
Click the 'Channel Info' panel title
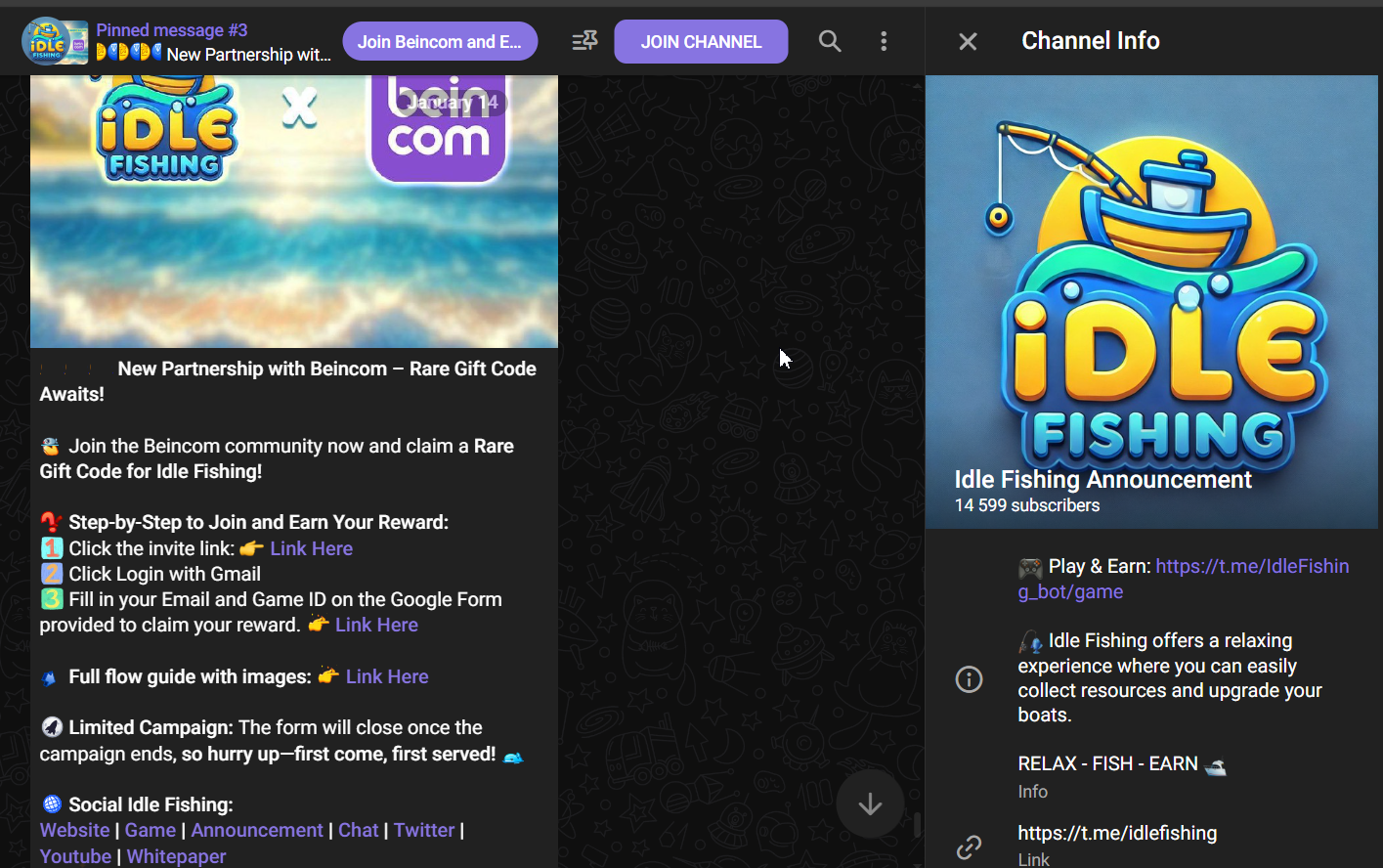click(x=1091, y=41)
